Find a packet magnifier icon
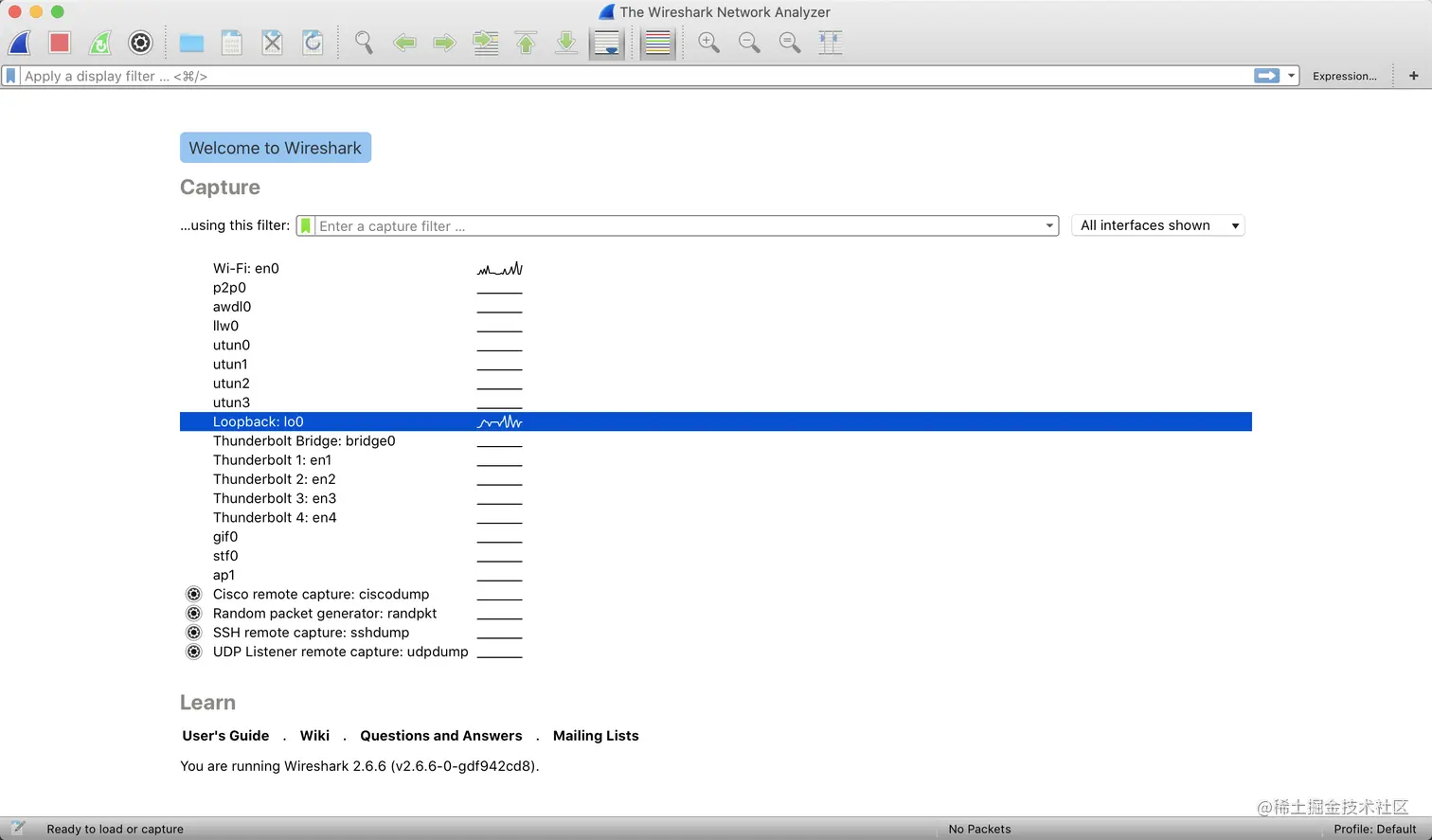The width and height of the screenshot is (1432, 840). 364,43
